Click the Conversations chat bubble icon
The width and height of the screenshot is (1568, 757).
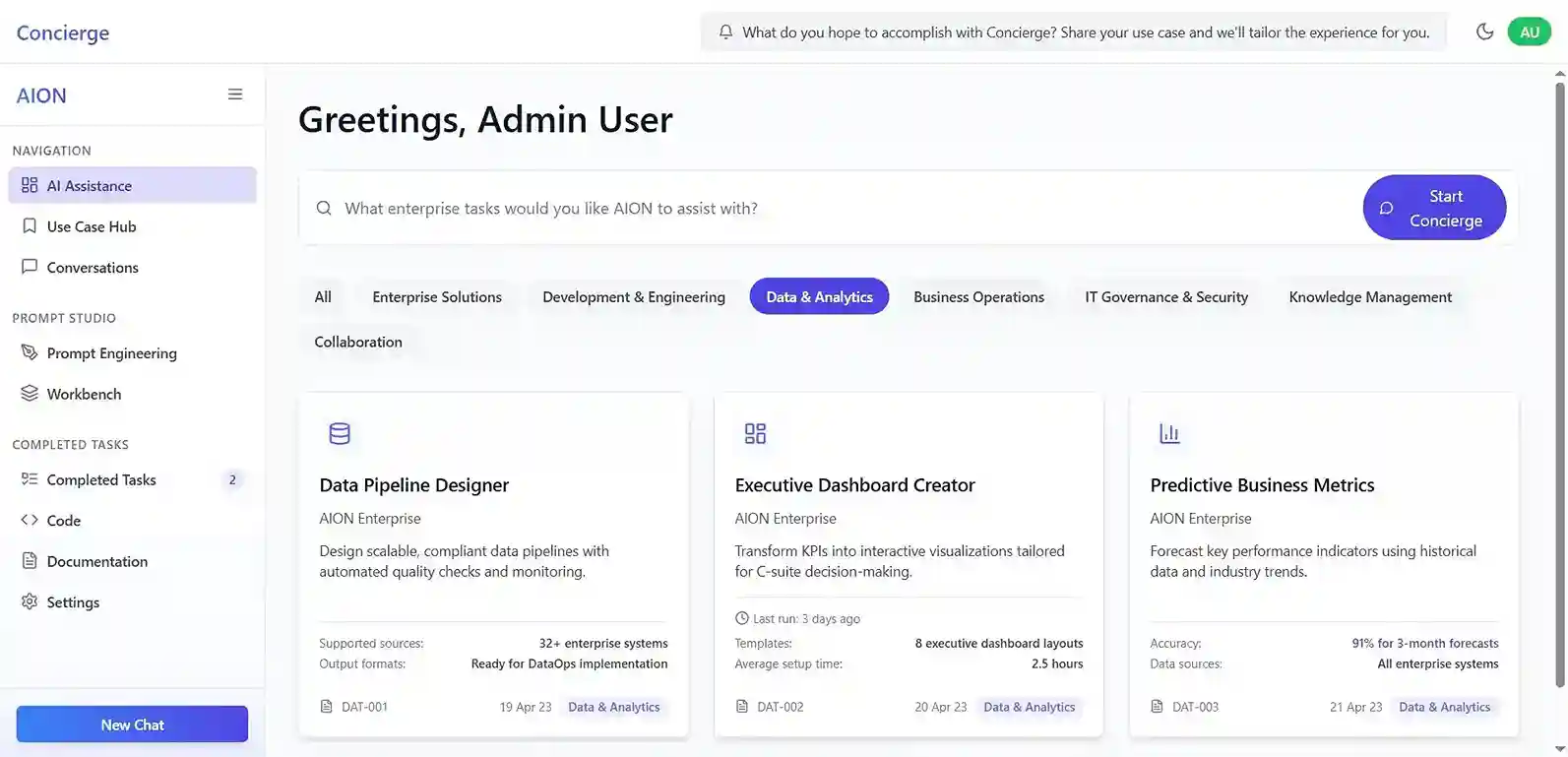tap(30, 267)
